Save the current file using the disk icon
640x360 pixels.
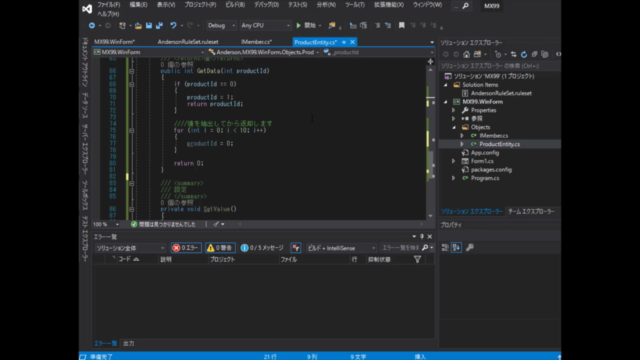(x=149, y=25)
